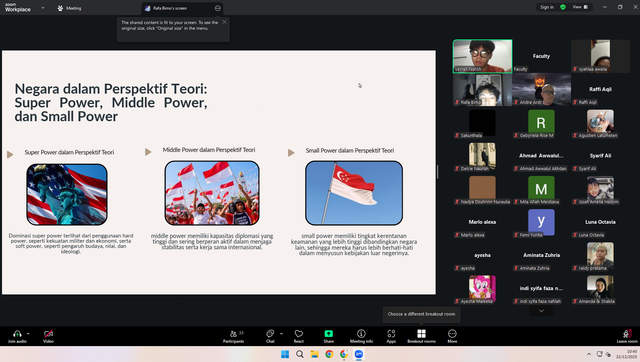Viewport: 640px width, 362px height.
Task: Click the Luna Octavia participant tile
Action: (x=600, y=222)
